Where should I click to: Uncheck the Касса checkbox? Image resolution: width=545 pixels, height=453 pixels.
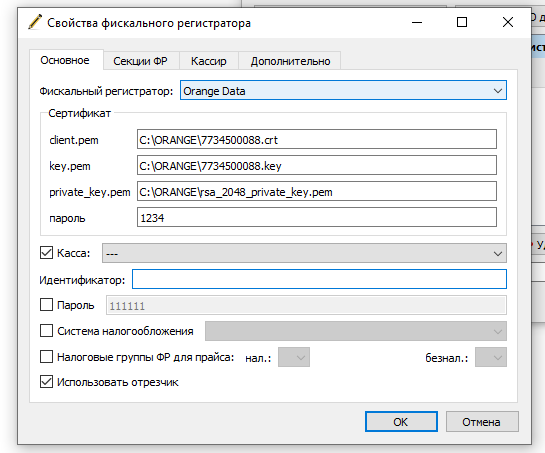46,253
